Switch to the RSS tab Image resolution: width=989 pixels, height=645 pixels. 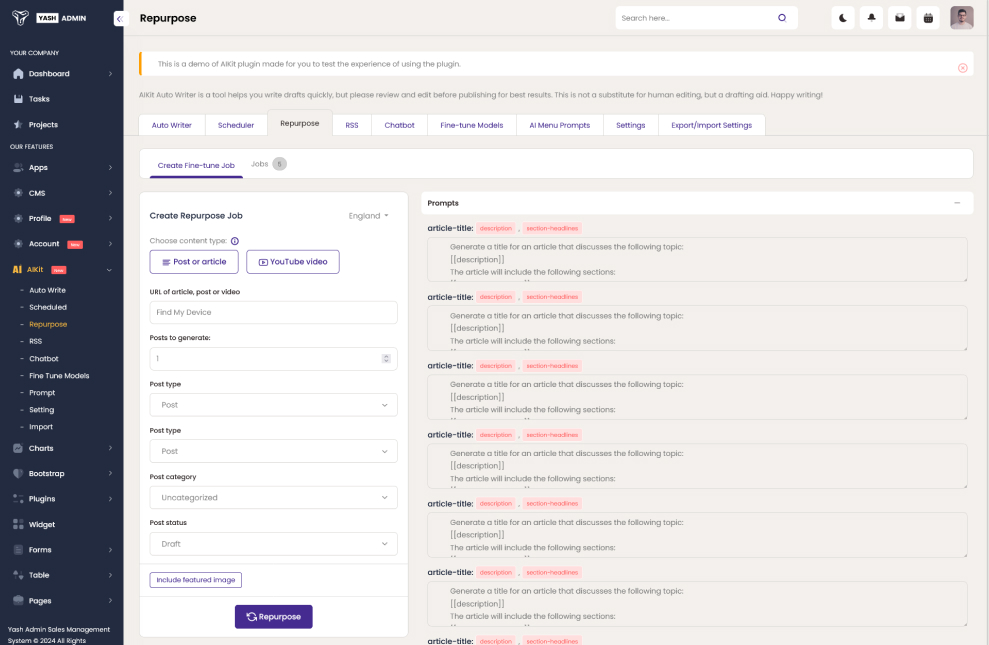pos(352,125)
